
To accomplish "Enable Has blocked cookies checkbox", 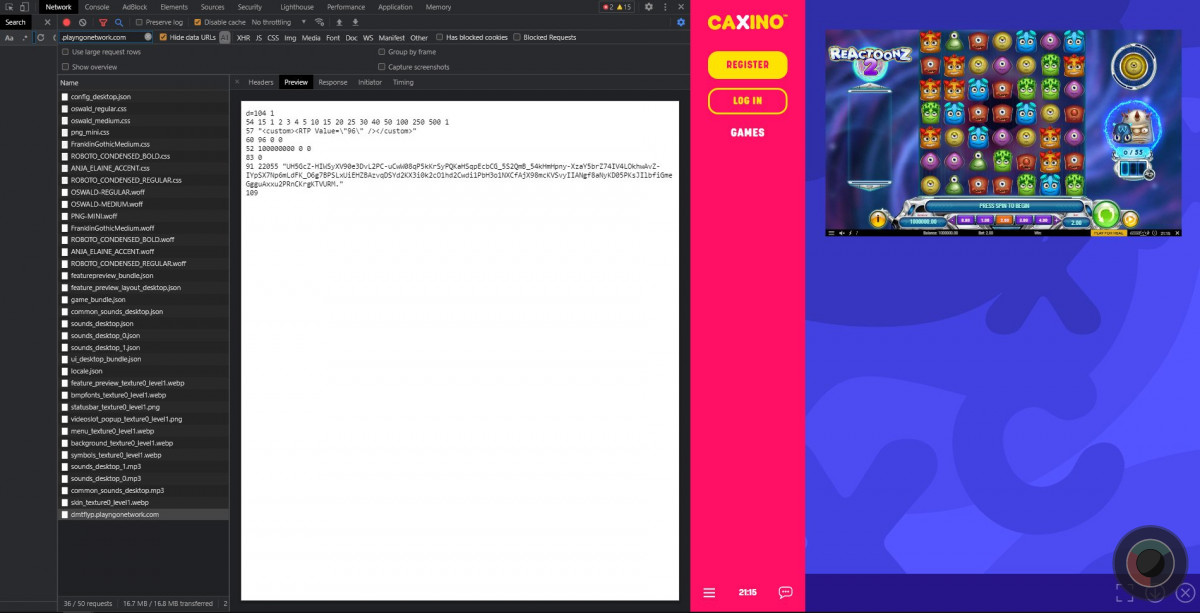I will [440, 37].
